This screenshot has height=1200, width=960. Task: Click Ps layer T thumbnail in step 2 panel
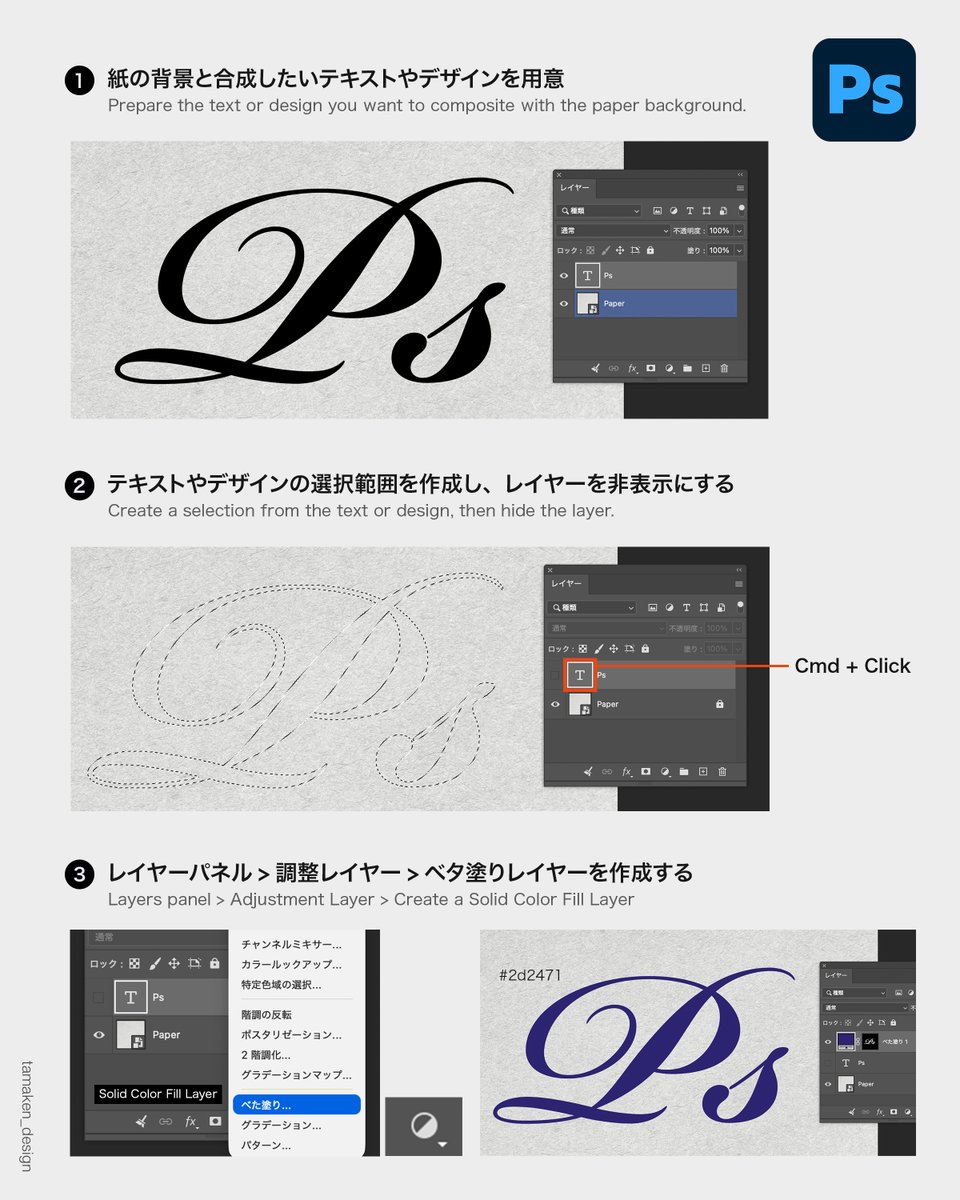tap(580, 676)
